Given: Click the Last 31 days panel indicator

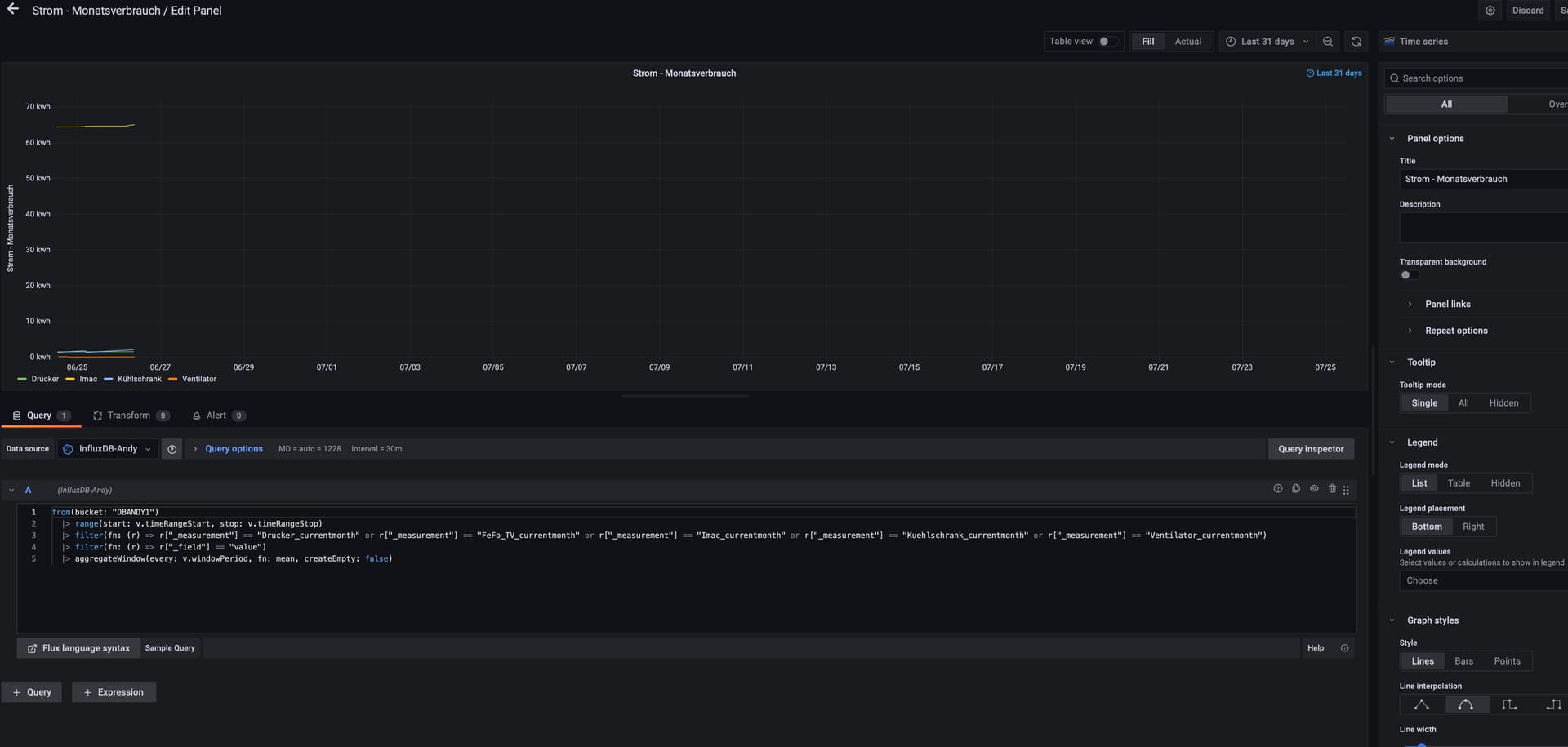Looking at the screenshot, I should 1334,73.
